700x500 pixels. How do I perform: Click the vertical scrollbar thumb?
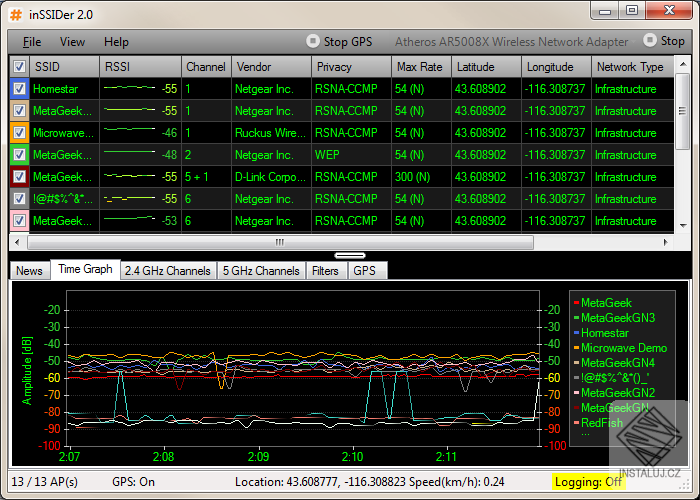click(683, 112)
